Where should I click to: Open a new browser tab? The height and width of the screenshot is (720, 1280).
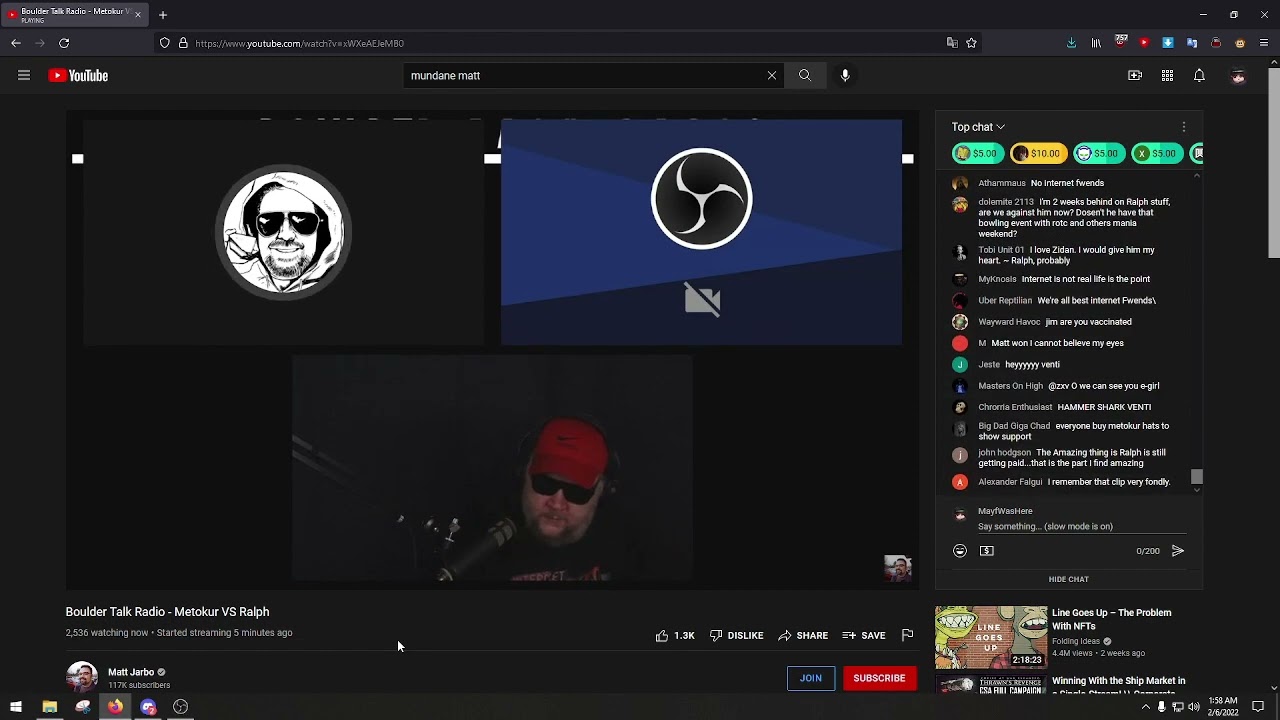click(163, 15)
